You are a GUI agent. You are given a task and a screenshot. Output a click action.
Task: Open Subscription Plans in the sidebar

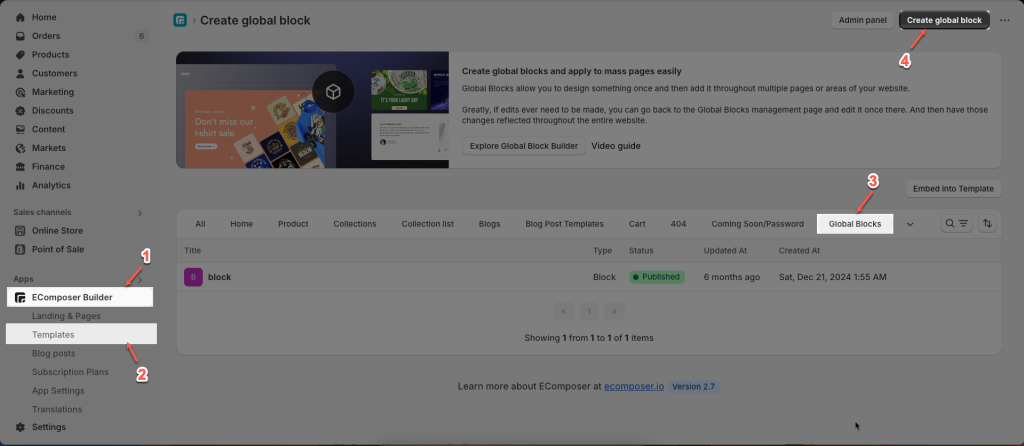pyautogui.click(x=71, y=372)
